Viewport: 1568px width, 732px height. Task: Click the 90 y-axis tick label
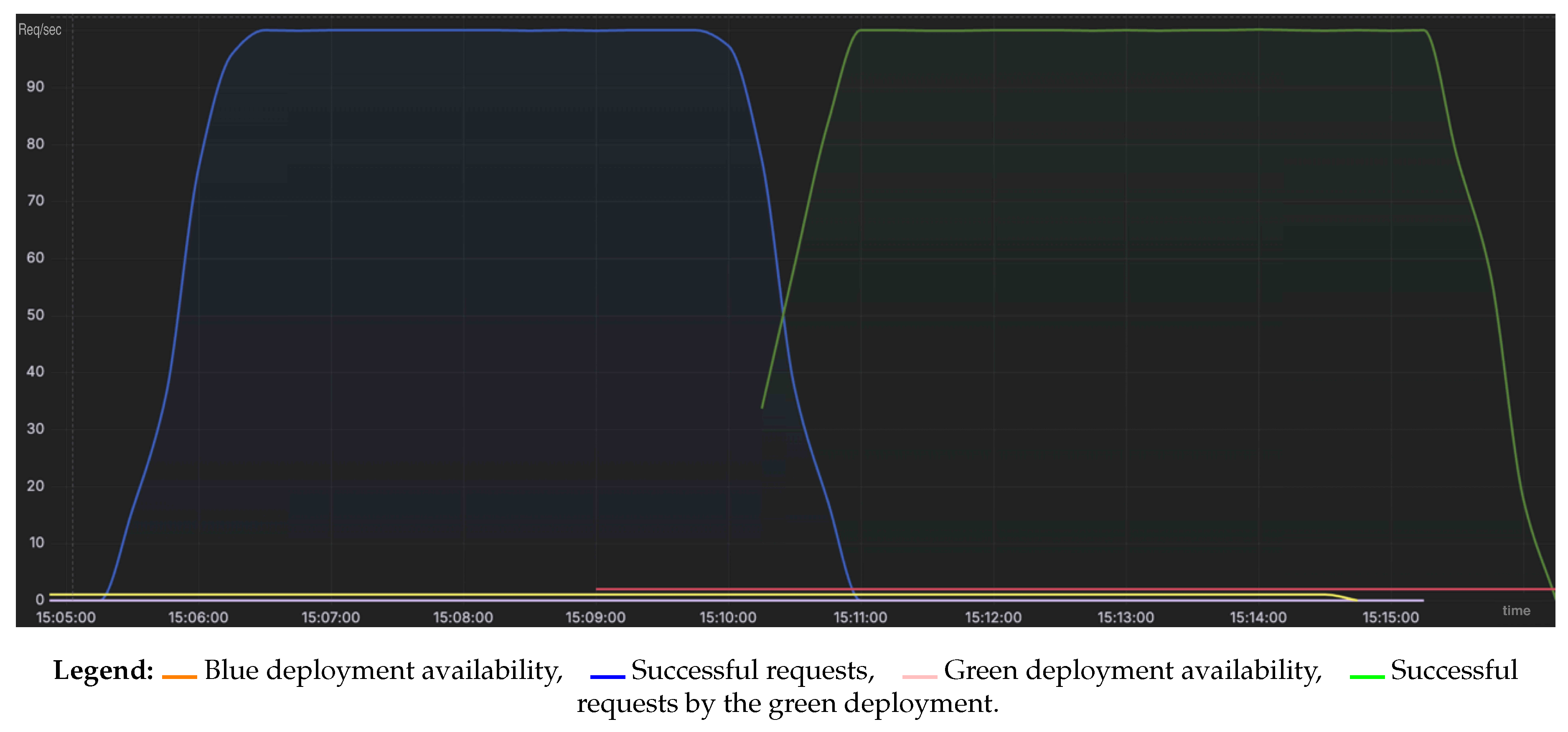36,87
